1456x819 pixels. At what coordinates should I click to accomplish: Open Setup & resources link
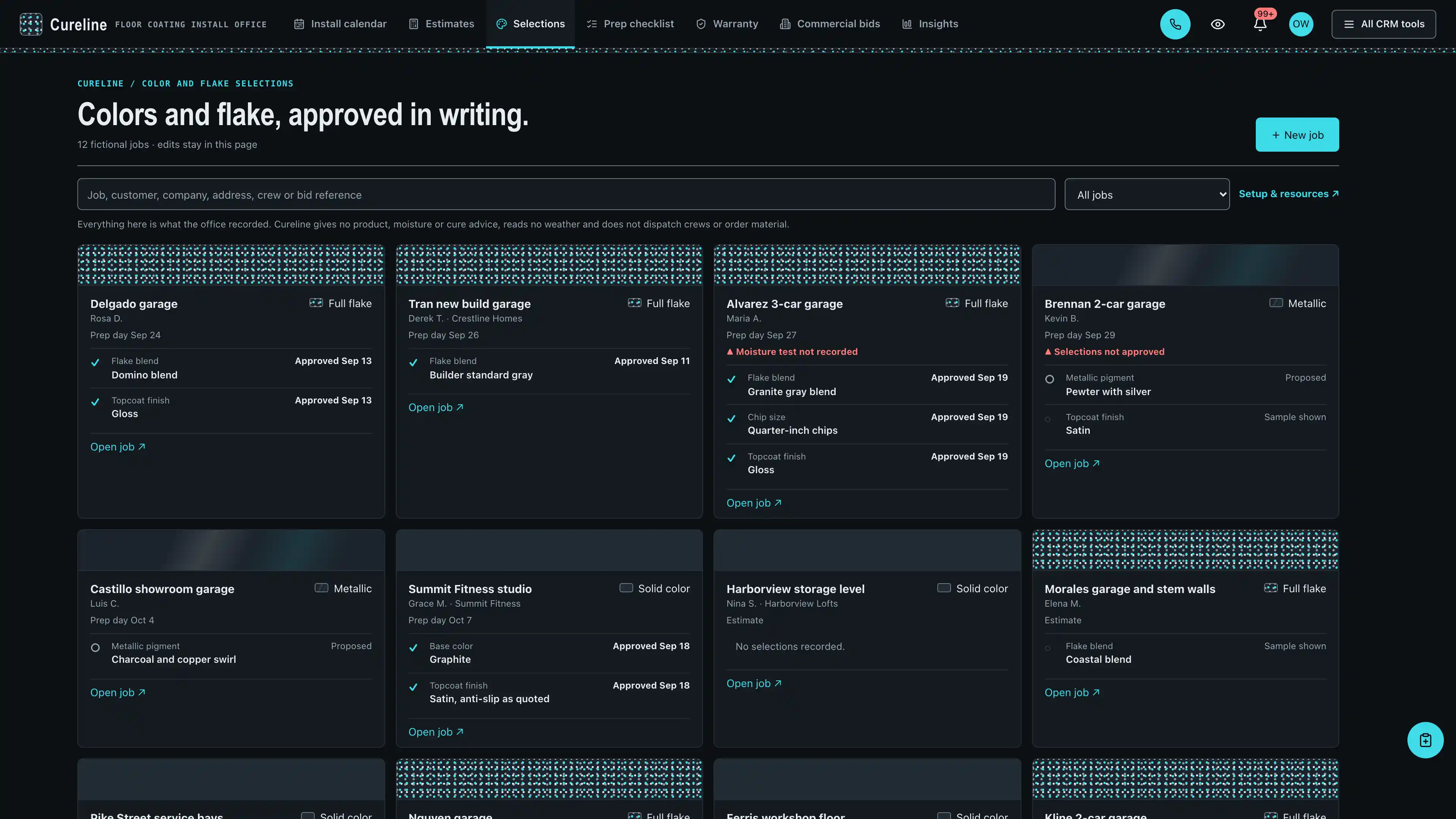coord(1288,194)
